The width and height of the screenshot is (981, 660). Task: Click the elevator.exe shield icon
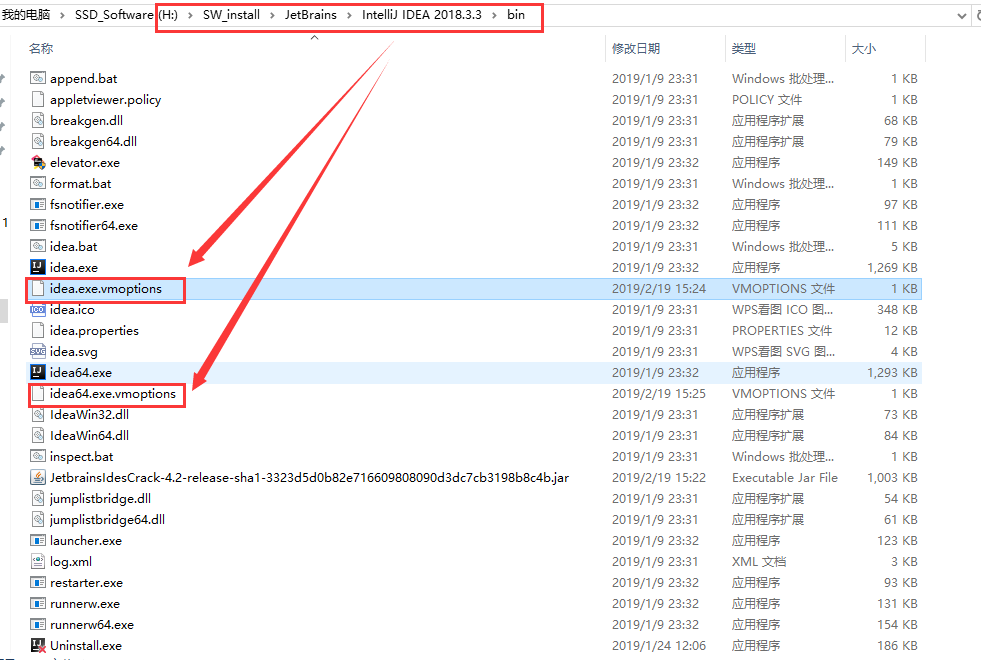point(38,163)
